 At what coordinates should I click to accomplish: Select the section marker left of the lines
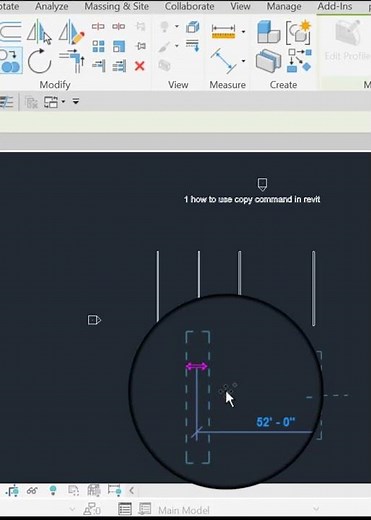(94, 320)
